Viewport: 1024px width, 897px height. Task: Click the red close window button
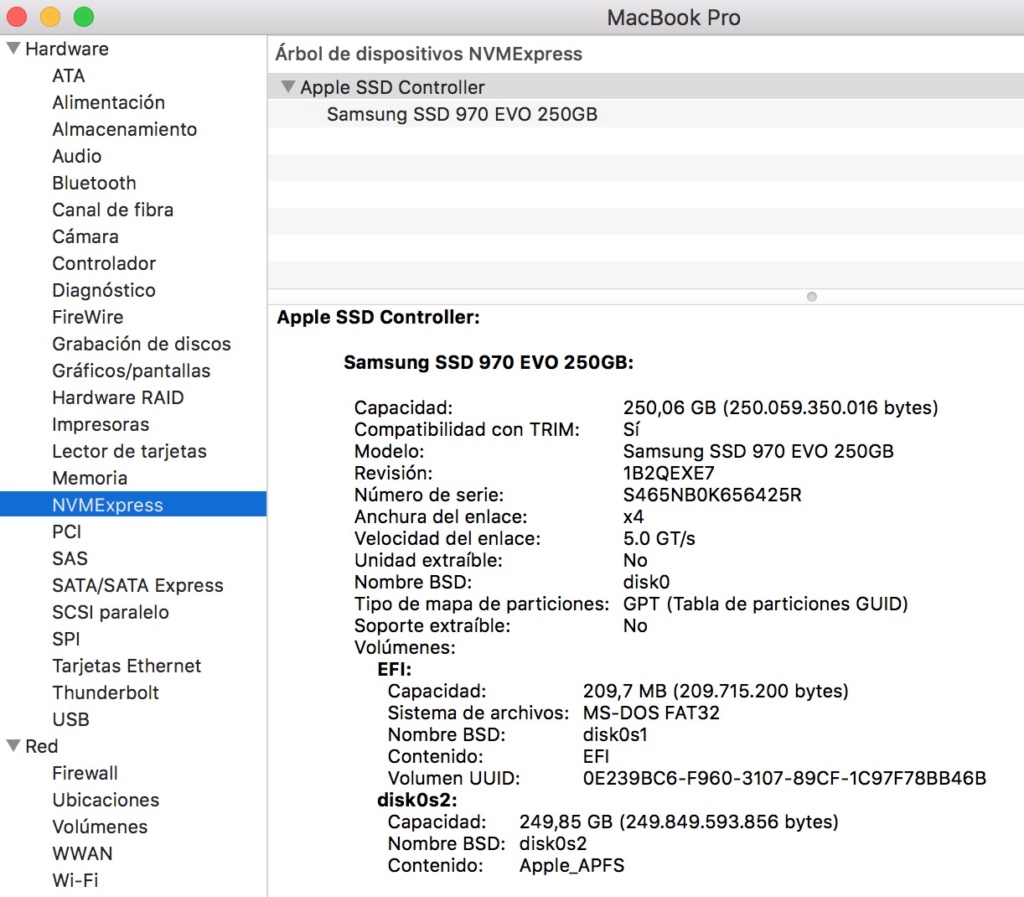16,16
